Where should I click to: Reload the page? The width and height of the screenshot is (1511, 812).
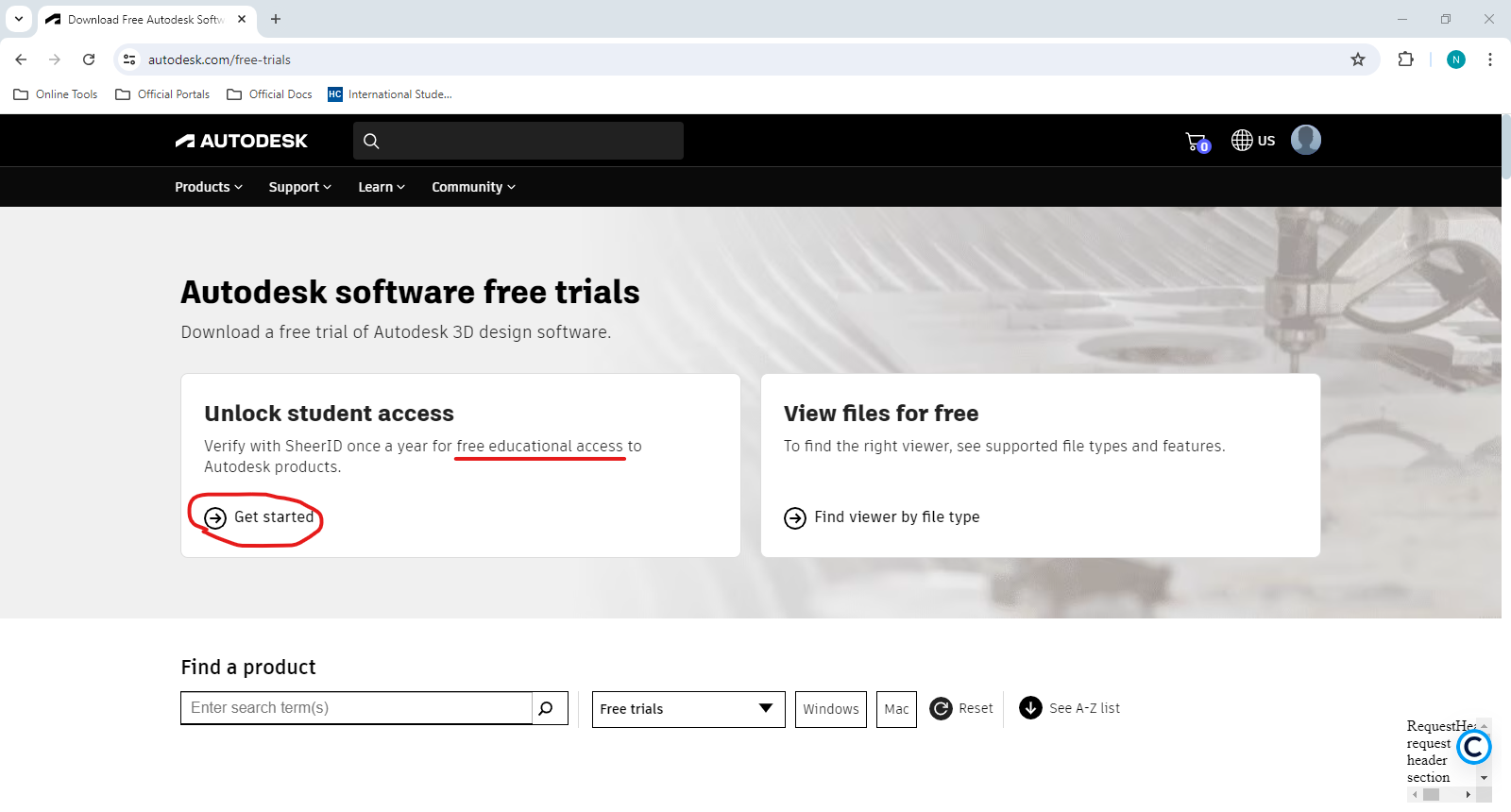click(89, 59)
